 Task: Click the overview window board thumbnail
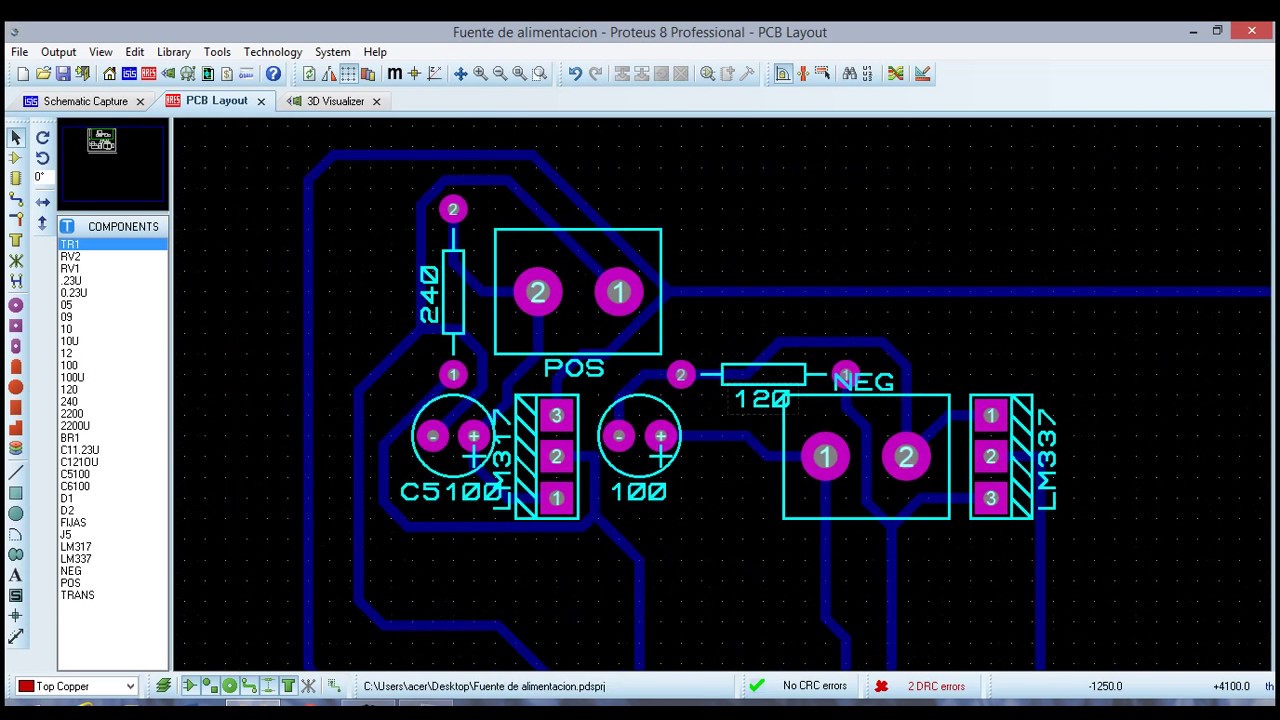coord(102,141)
